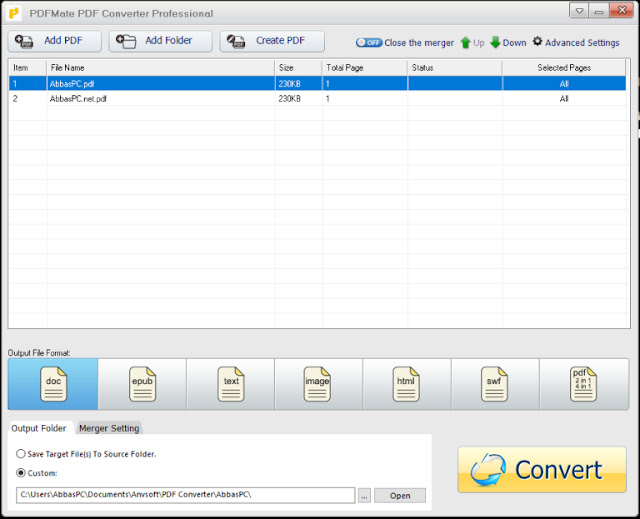Click the custom output path field
640x519 pixels.
[186, 495]
